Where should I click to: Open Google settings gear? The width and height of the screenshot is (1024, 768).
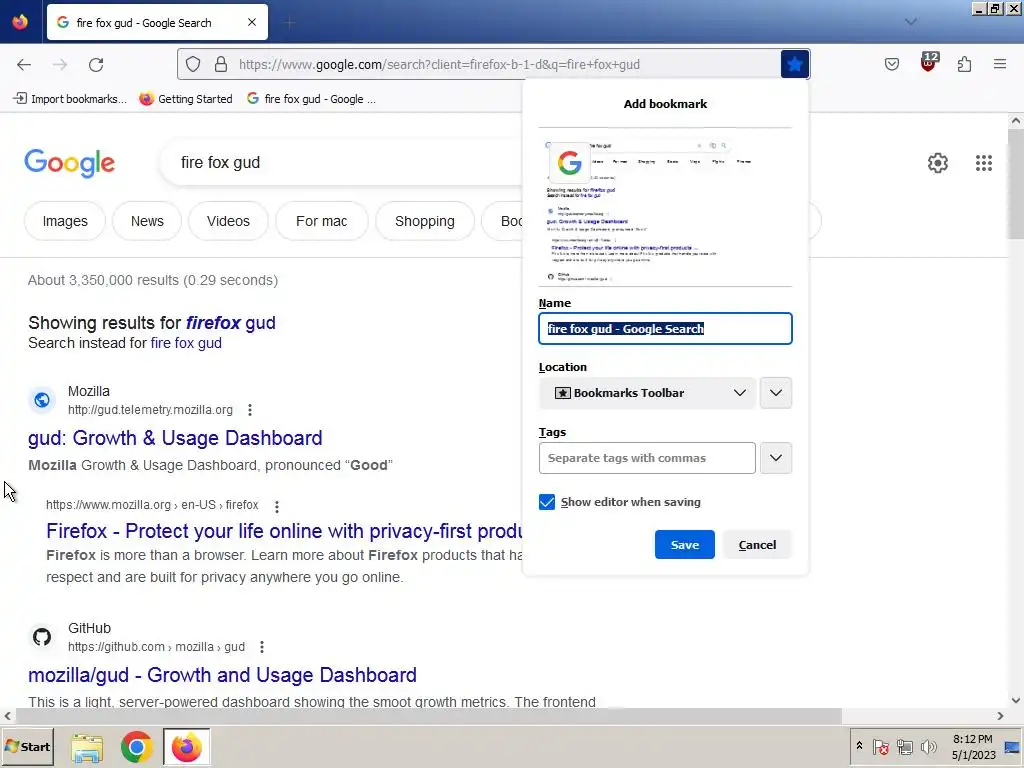point(937,163)
